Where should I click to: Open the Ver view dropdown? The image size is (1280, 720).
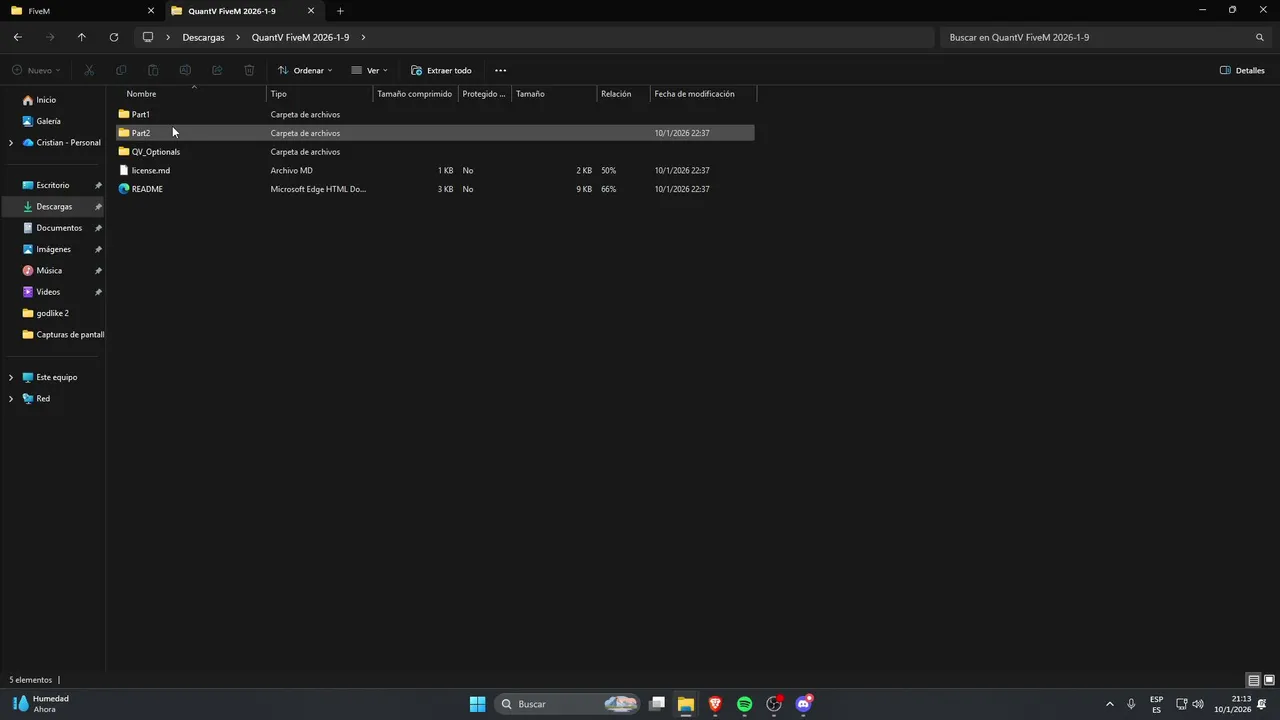click(x=369, y=70)
